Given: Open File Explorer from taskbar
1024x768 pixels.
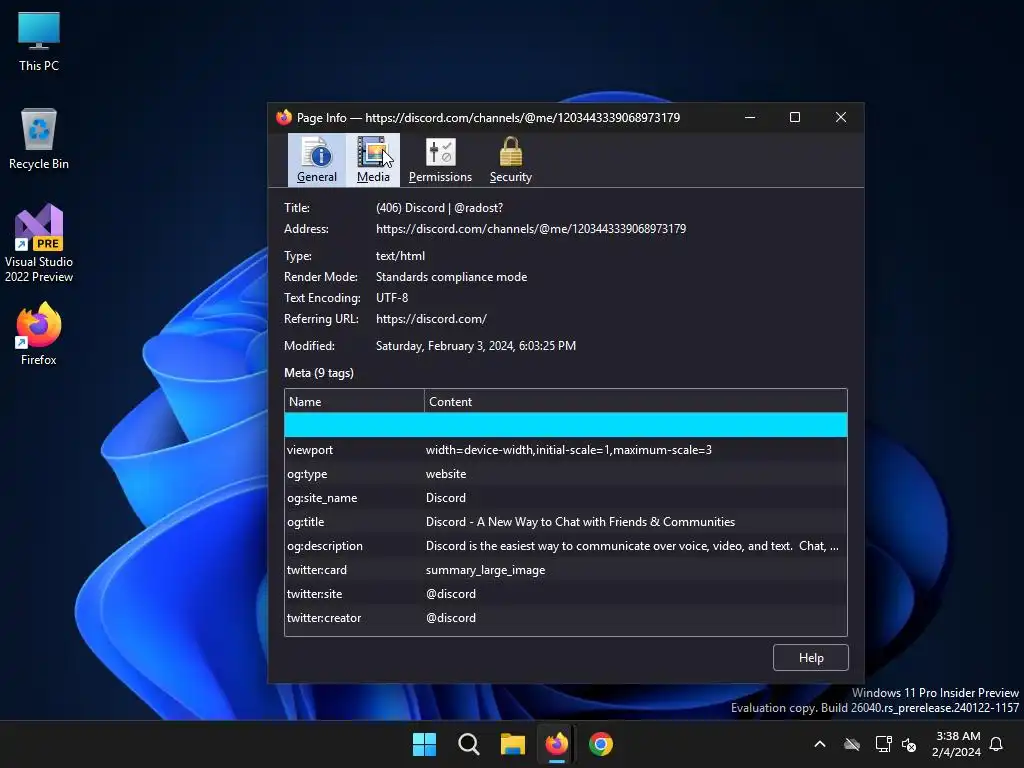Looking at the screenshot, I should pyautogui.click(x=513, y=744).
